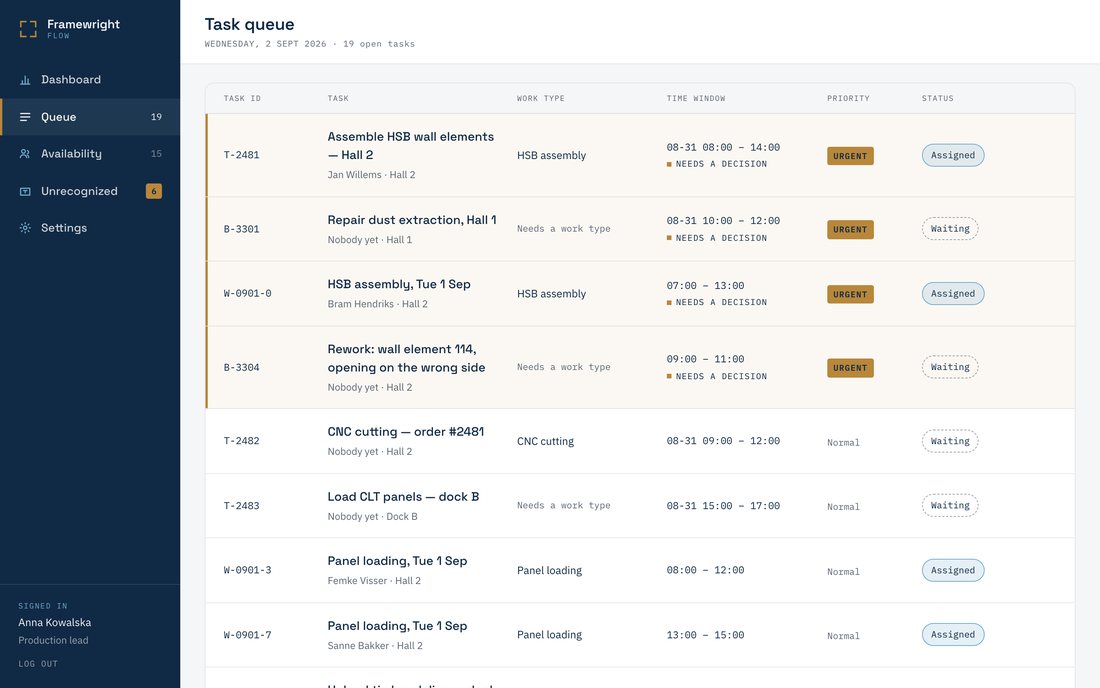Click the Dashboard bar-chart icon
This screenshot has width=1100, height=688.
25,80
